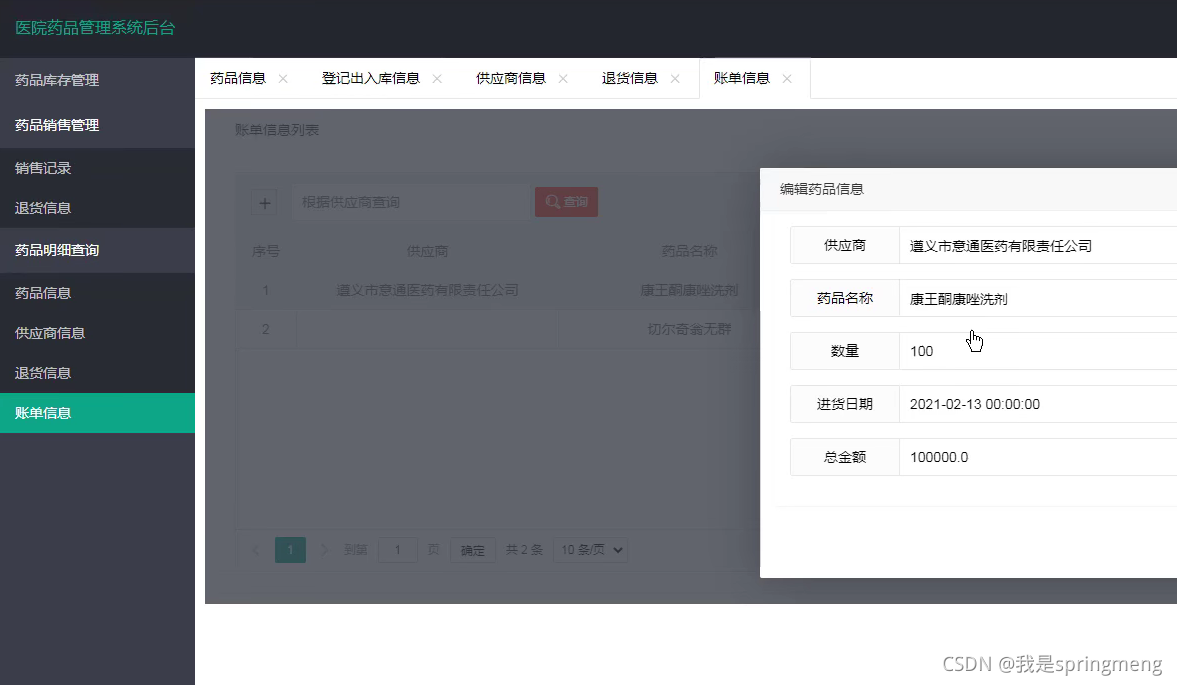Collapse the 药品销售管理 sidebar menu
This screenshot has height=685, width=1177.
pyautogui.click(x=98, y=125)
